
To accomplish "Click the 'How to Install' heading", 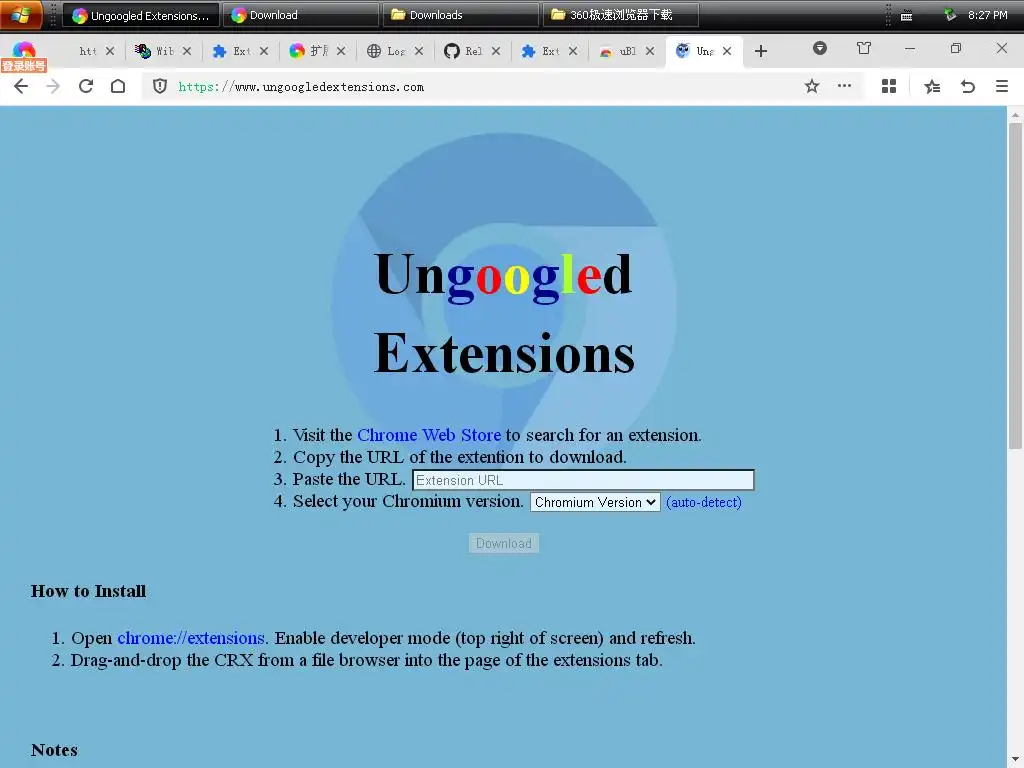I will (88, 591).
